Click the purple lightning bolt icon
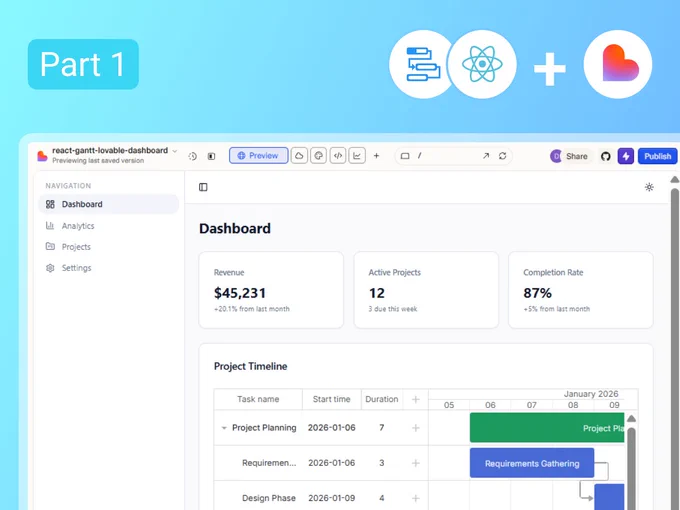This screenshot has height=510, width=680. pyautogui.click(x=626, y=156)
